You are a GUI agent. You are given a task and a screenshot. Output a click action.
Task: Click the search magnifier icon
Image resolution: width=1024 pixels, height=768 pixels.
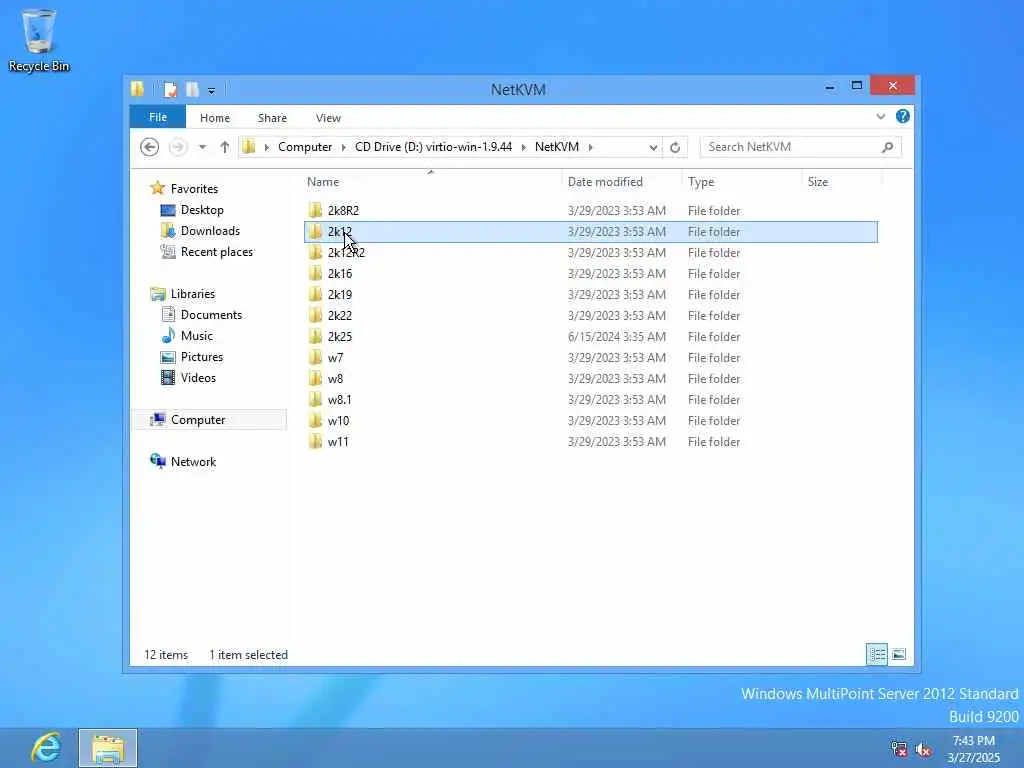(x=888, y=147)
